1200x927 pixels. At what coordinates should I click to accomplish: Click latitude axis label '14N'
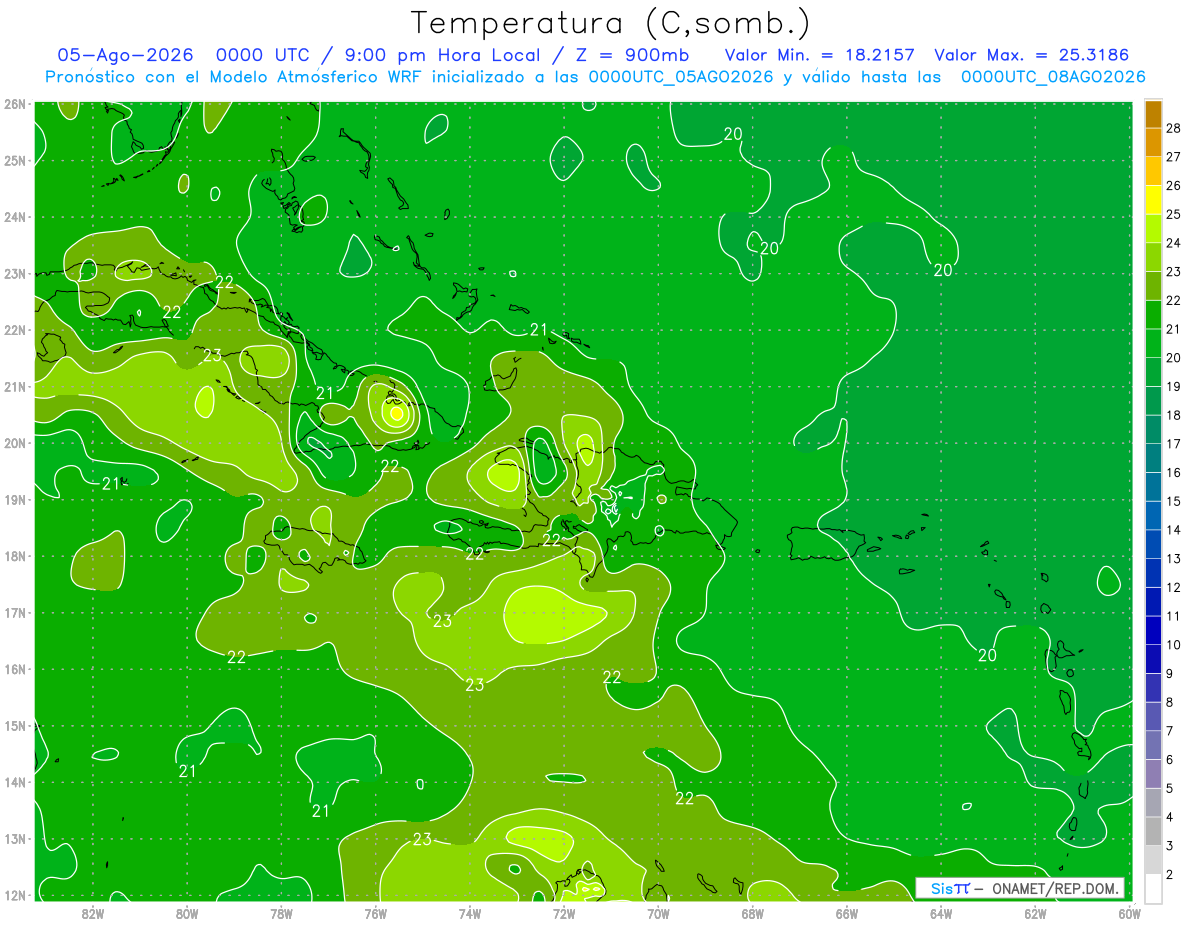point(15,782)
